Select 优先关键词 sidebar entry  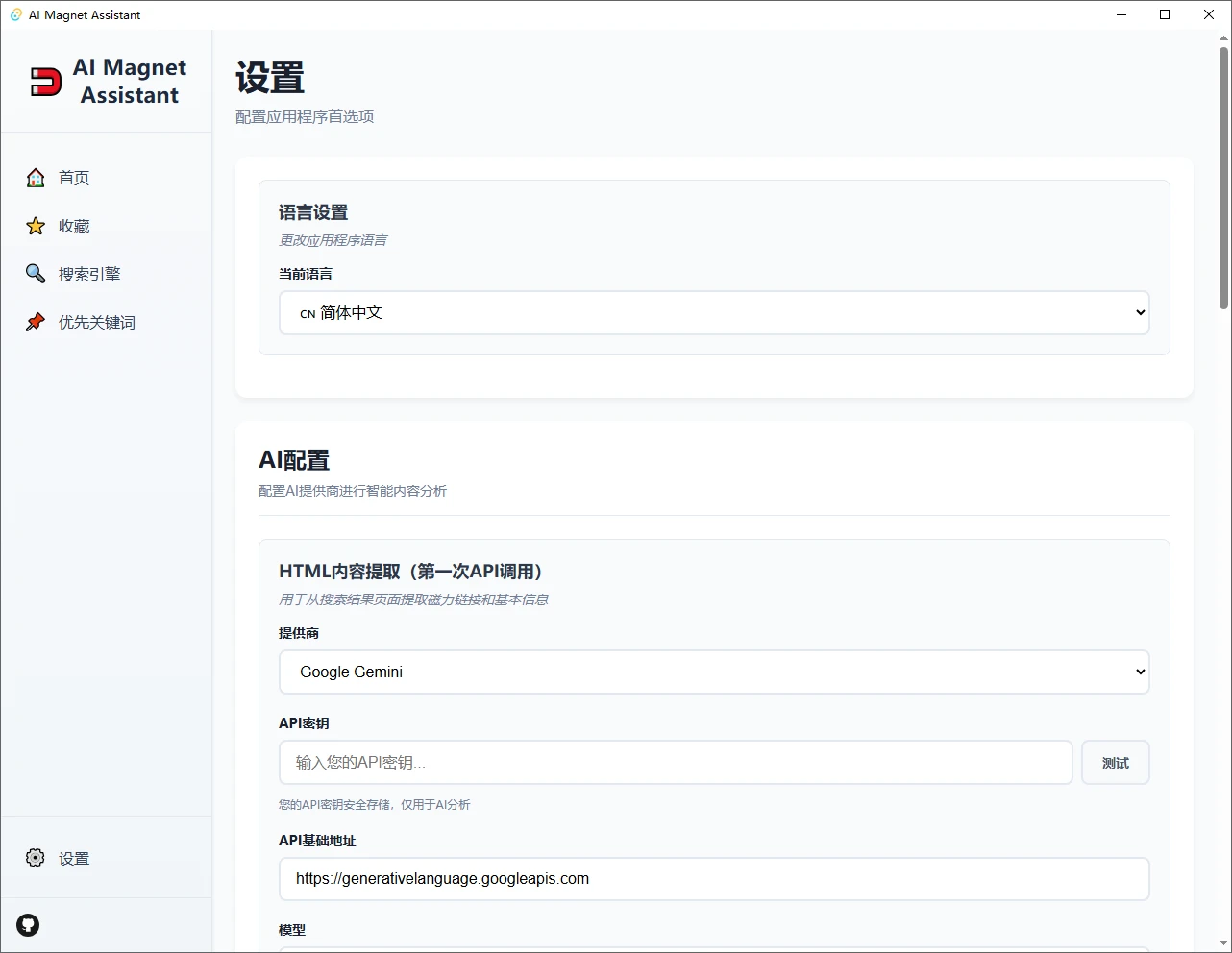tap(97, 322)
